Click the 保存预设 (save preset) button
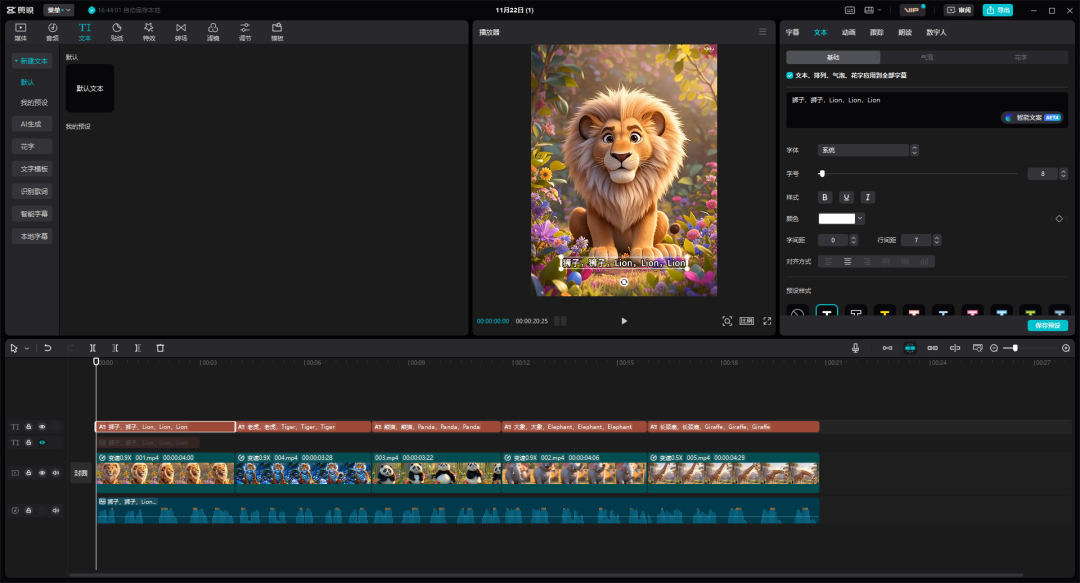Image resolution: width=1080 pixels, height=583 pixels. 1047,326
